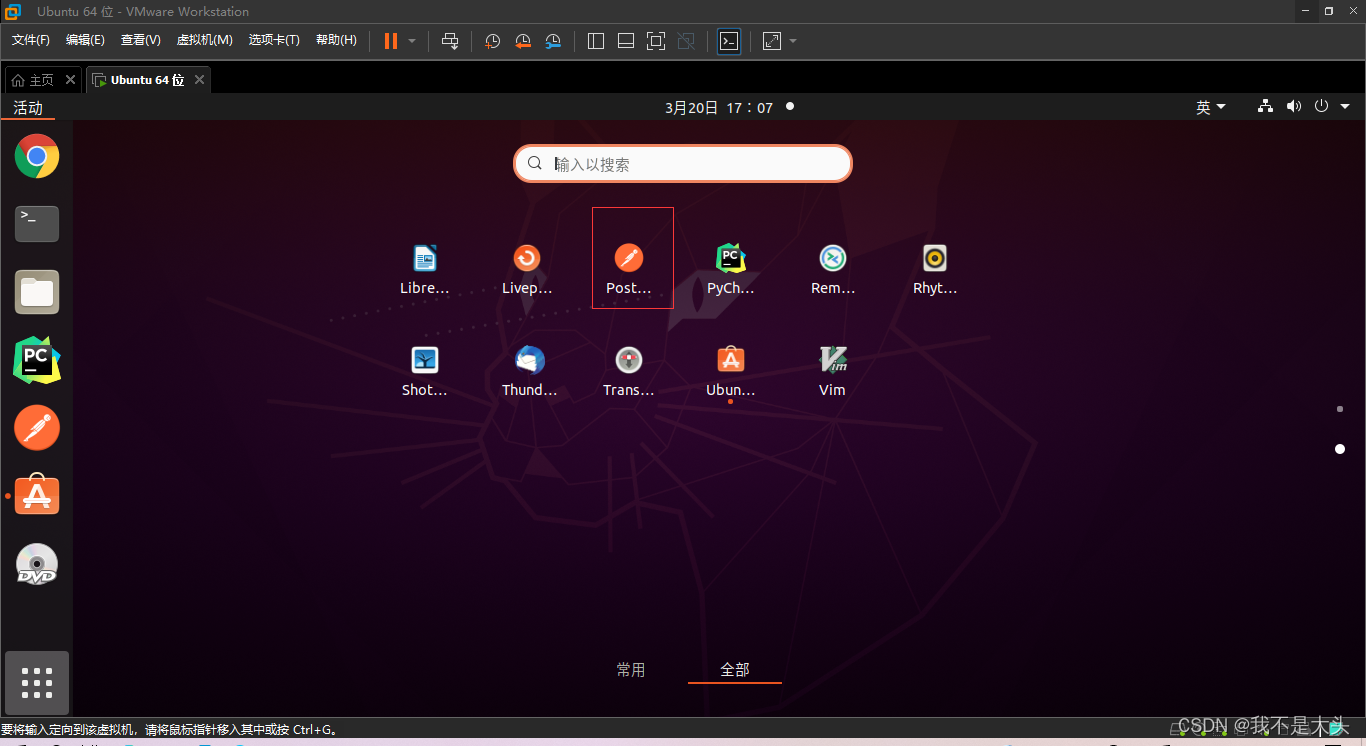Open the 文件(F) menu
The image size is (1366, 746).
(30, 40)
